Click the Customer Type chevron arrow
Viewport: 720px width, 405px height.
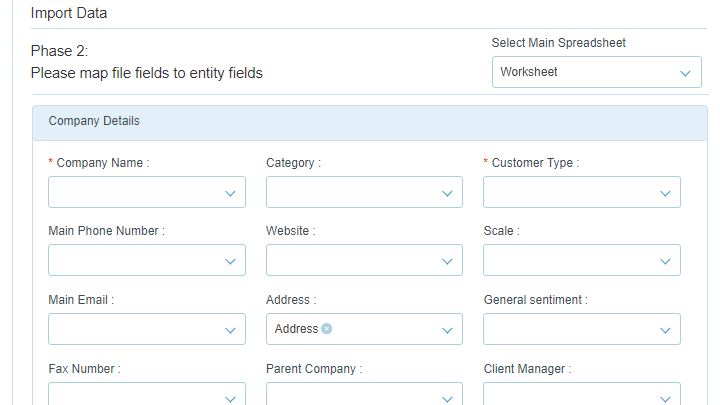(x=665, y=194)
